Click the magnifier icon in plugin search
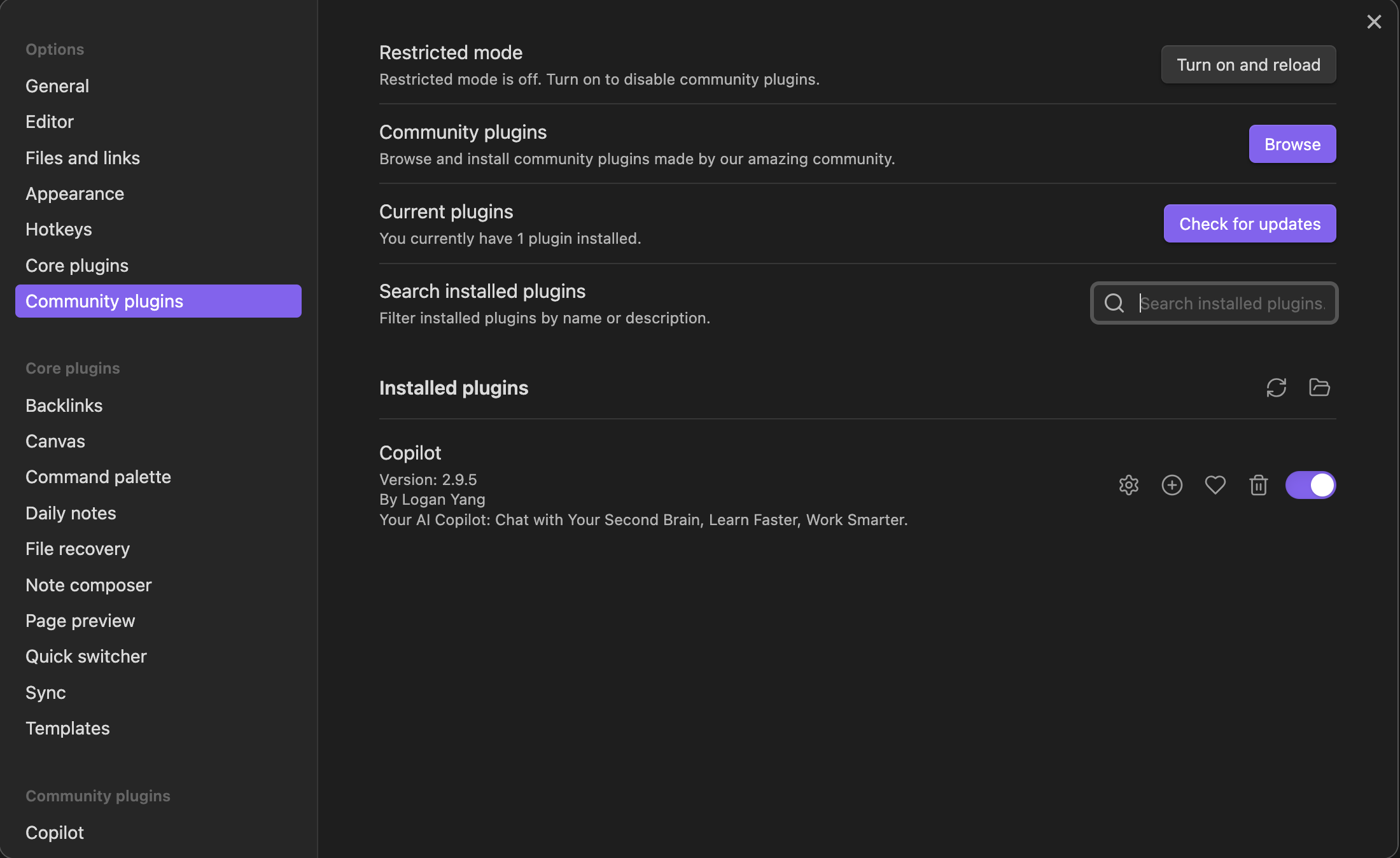Screen dimensions: 1400x858 [x=1114, y=303]
